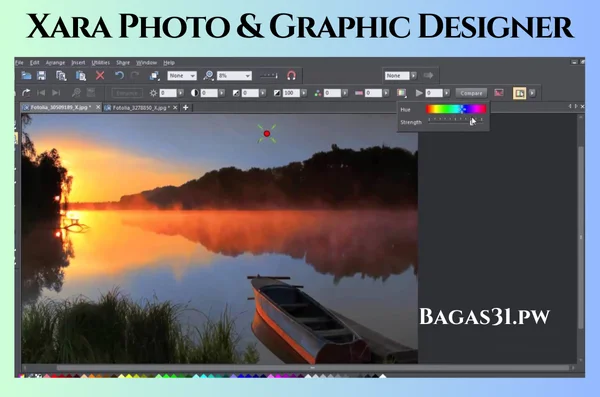Screen dimensions: 600x397
Task: Click the diagonal split square icon
Action: (236, 93)
